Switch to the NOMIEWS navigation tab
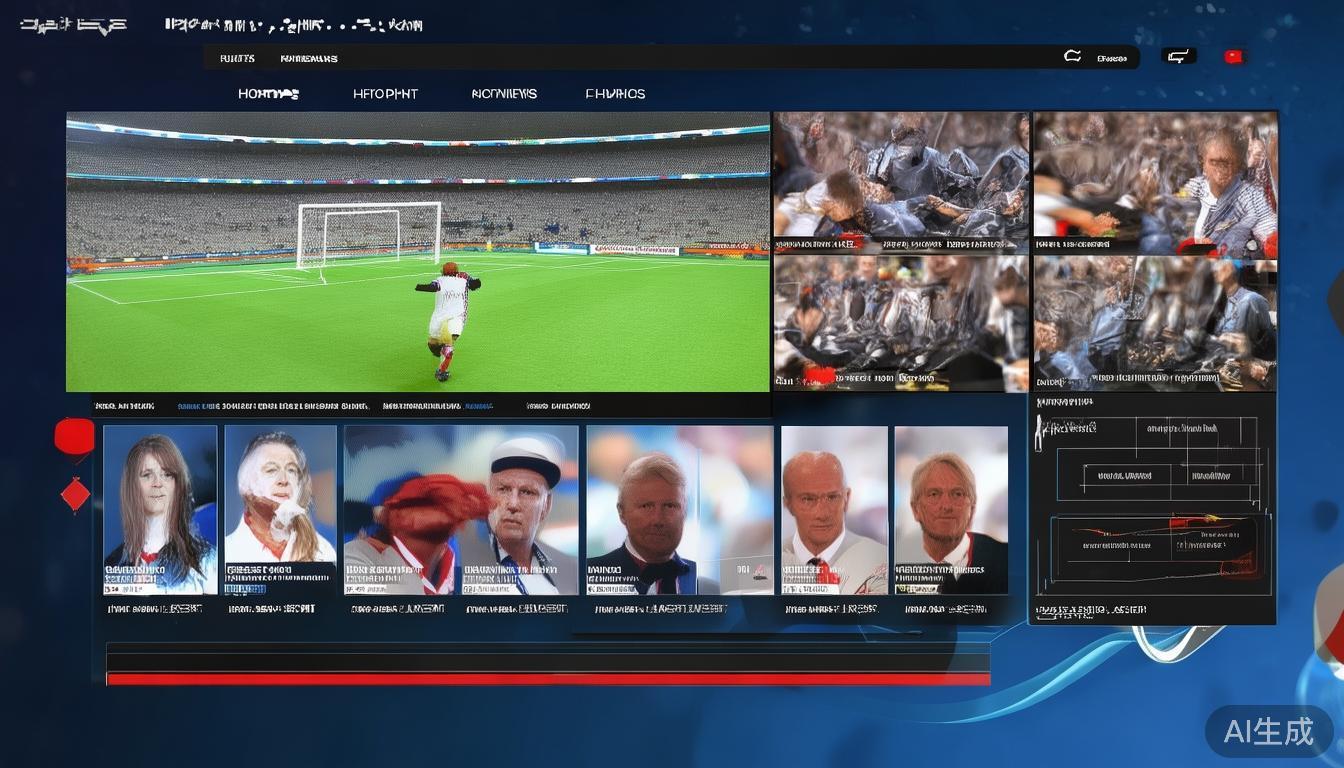Screen dimensions: 1344x768 pyautogui.click(x=504, y=94)
